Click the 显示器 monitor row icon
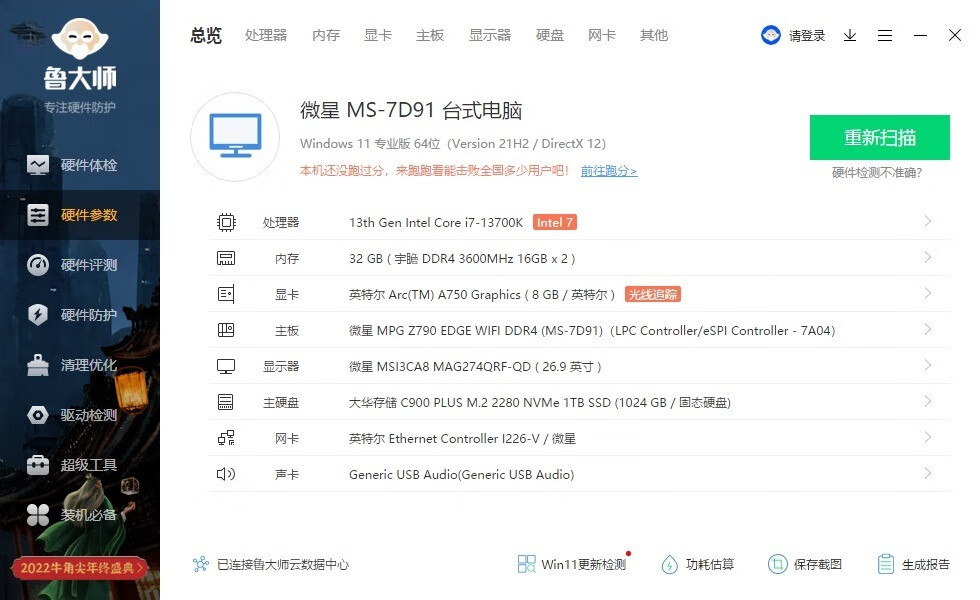Screen dimensions: 980x600 tap(226, 366)
